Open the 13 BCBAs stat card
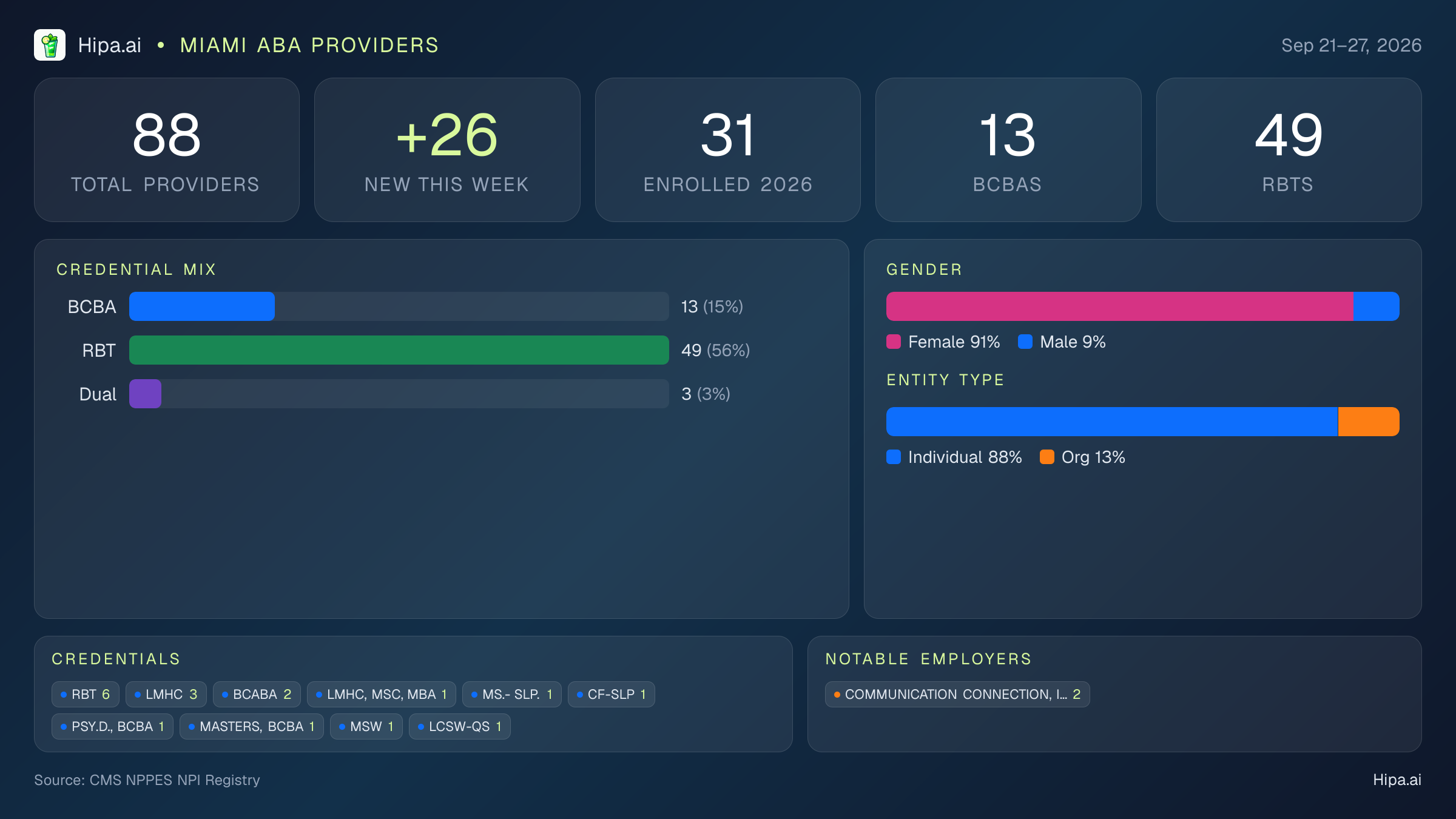 (x=1008, y=150)
